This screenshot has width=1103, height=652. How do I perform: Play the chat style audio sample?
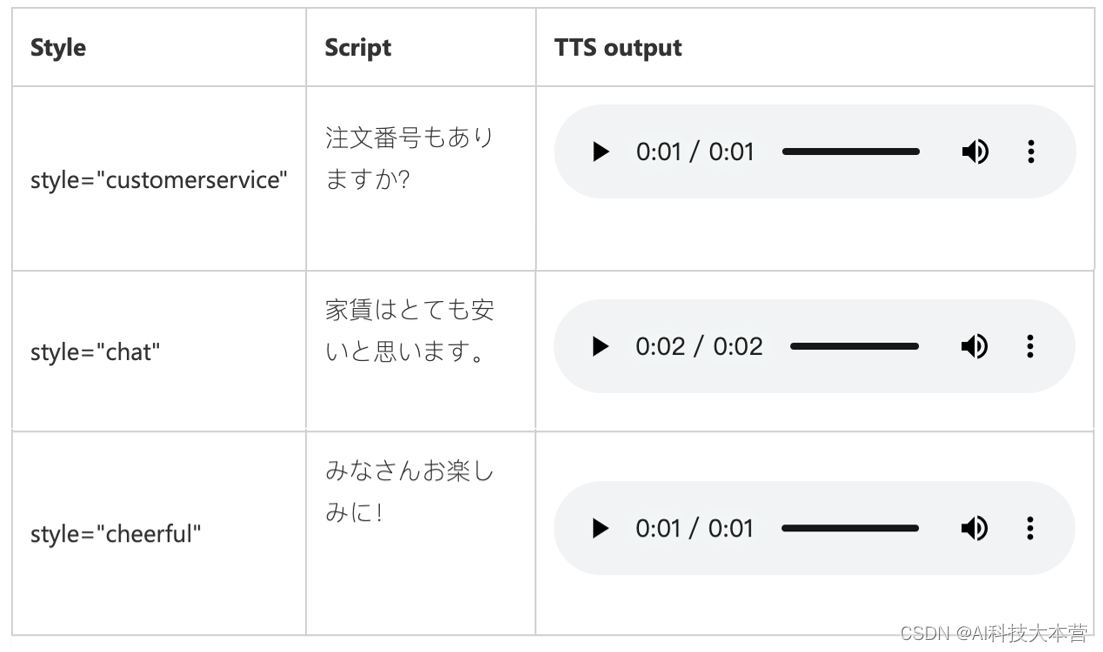click(600, 347)
